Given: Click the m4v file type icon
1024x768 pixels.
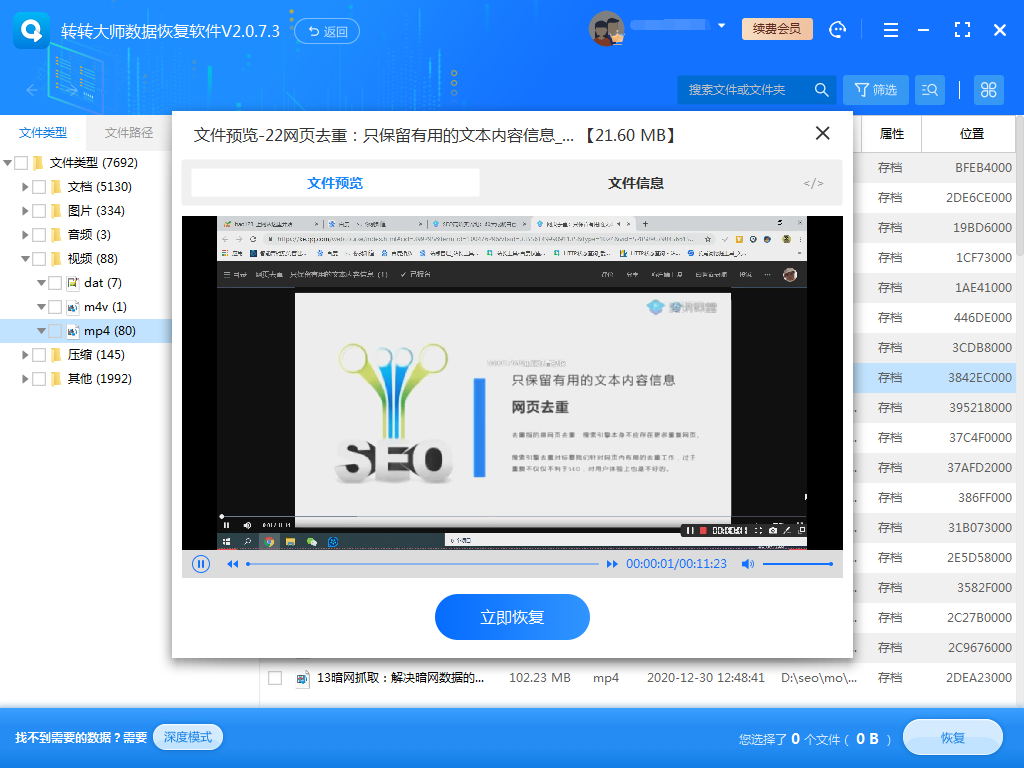Looking at the screenshot, I should pyautogui.click(x=73, y=307).
